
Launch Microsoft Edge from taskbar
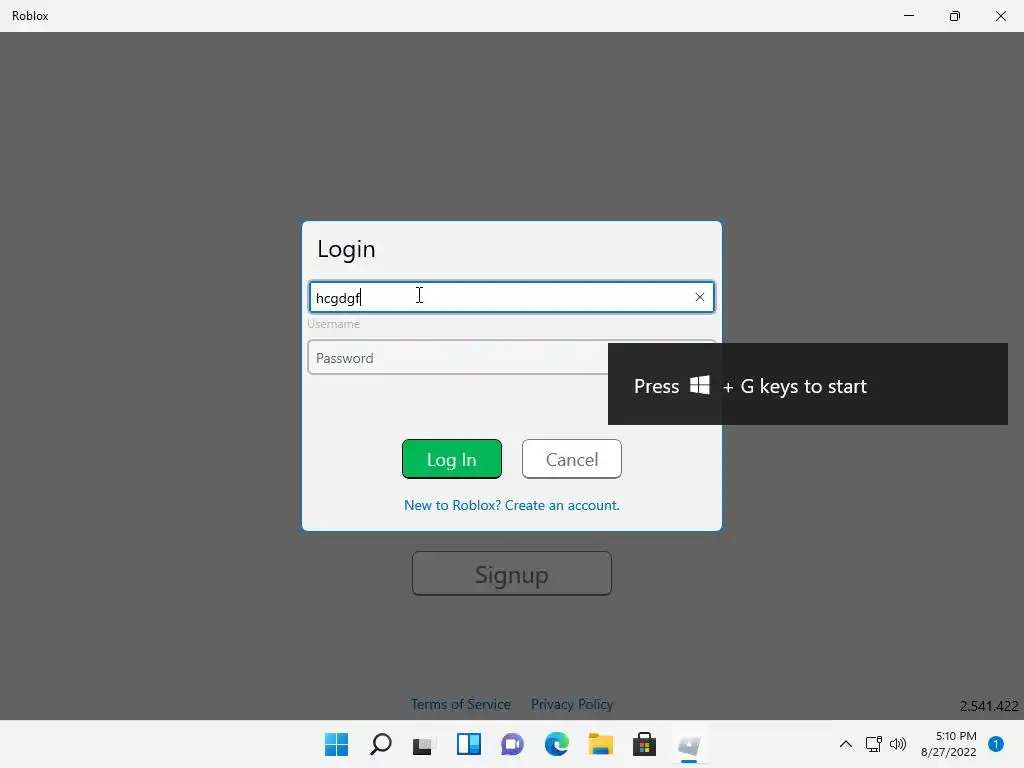556,744
